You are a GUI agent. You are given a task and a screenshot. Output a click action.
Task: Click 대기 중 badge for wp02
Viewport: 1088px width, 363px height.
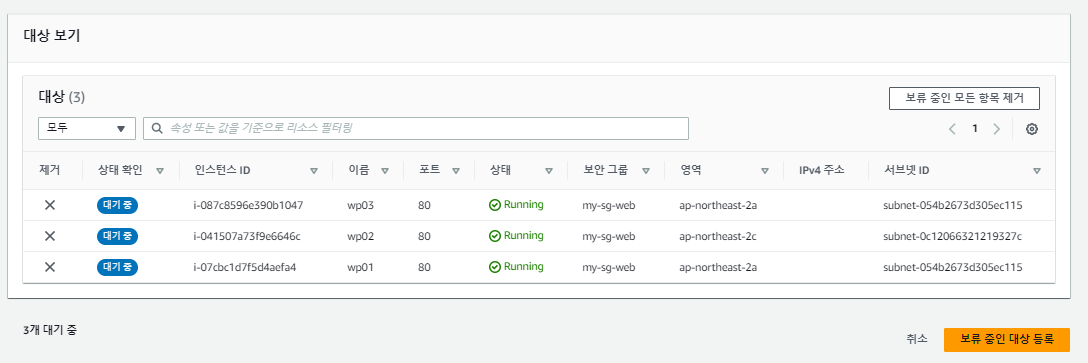(117, 236)
